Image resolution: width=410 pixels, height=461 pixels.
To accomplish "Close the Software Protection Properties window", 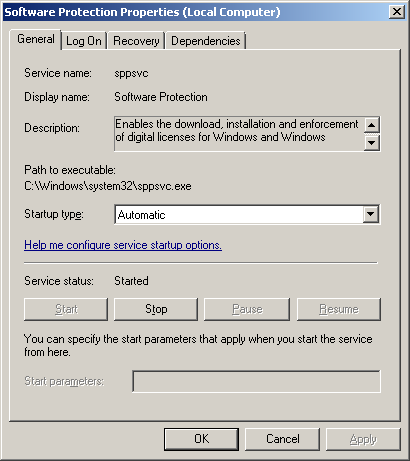I will pos(397,12).
